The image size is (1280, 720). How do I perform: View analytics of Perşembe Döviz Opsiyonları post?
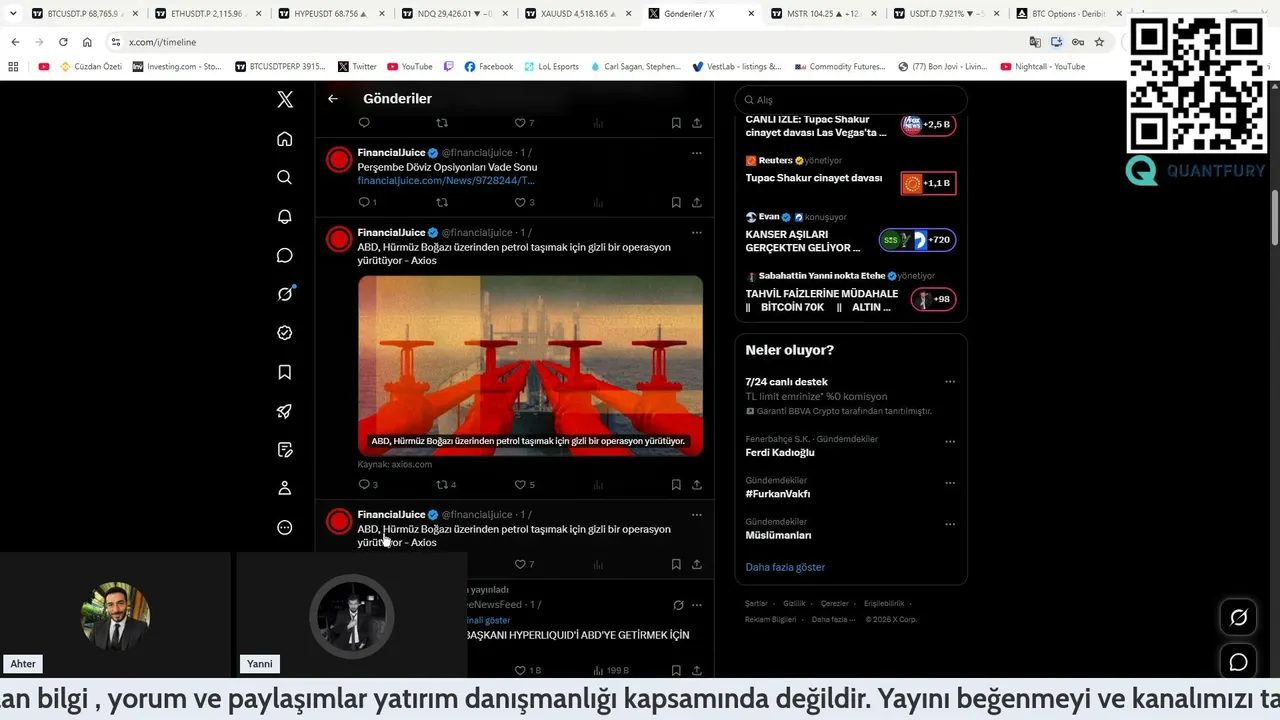coord(598,202)
